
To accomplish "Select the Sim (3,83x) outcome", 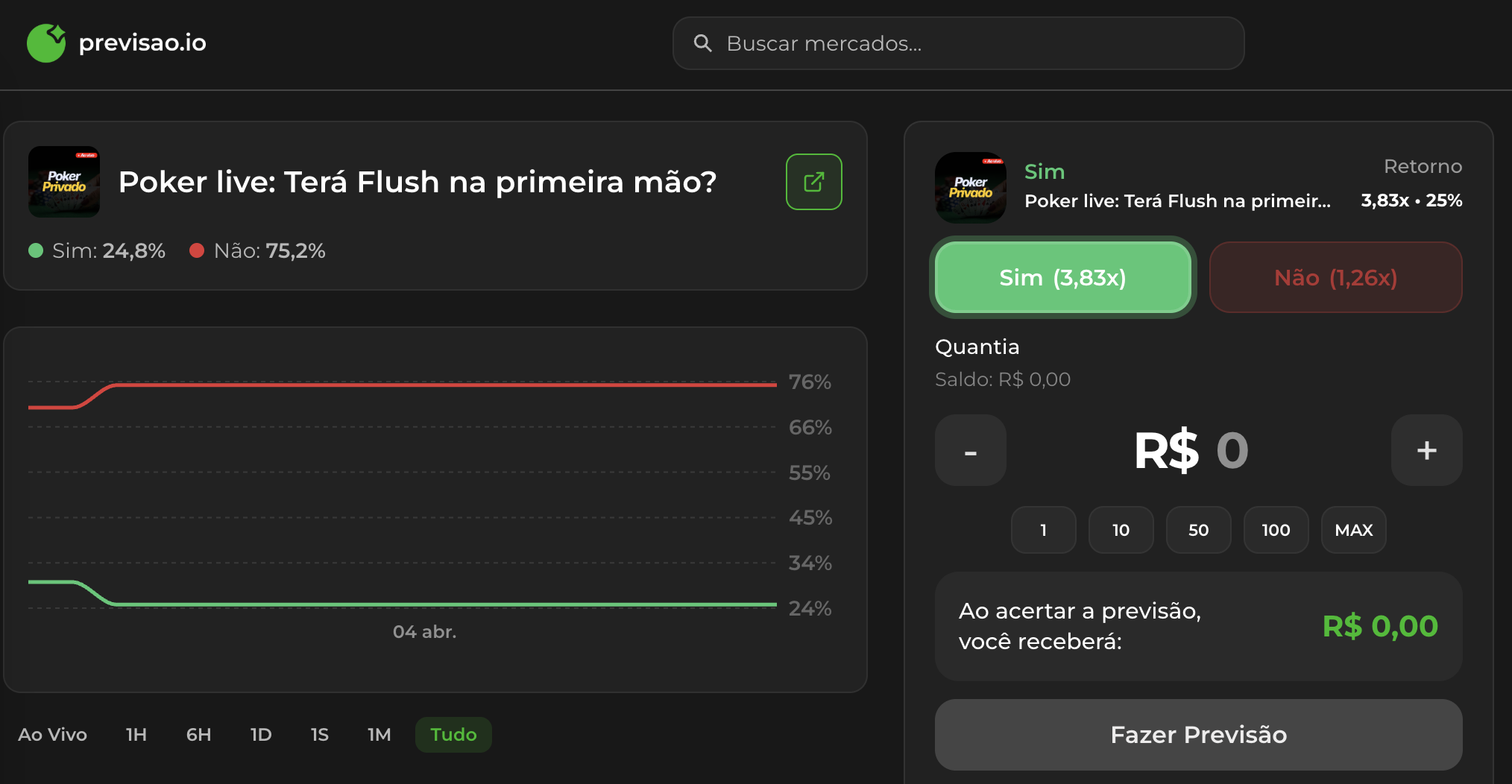I will pyautogui.click(x=1062, y=278).
